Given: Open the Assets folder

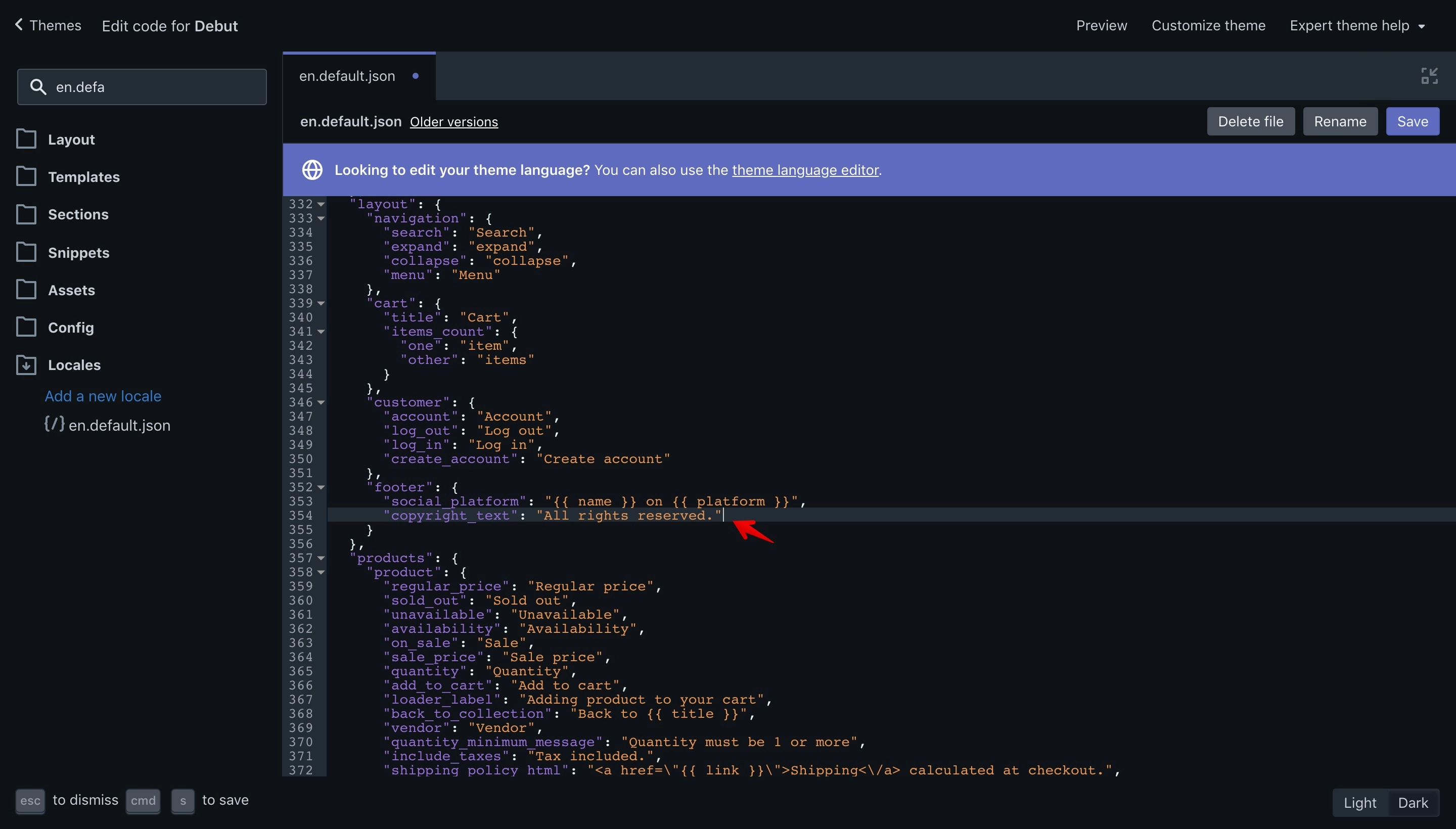Looking at the screenshot, I should pyautogui.click(x=71, y=290).
